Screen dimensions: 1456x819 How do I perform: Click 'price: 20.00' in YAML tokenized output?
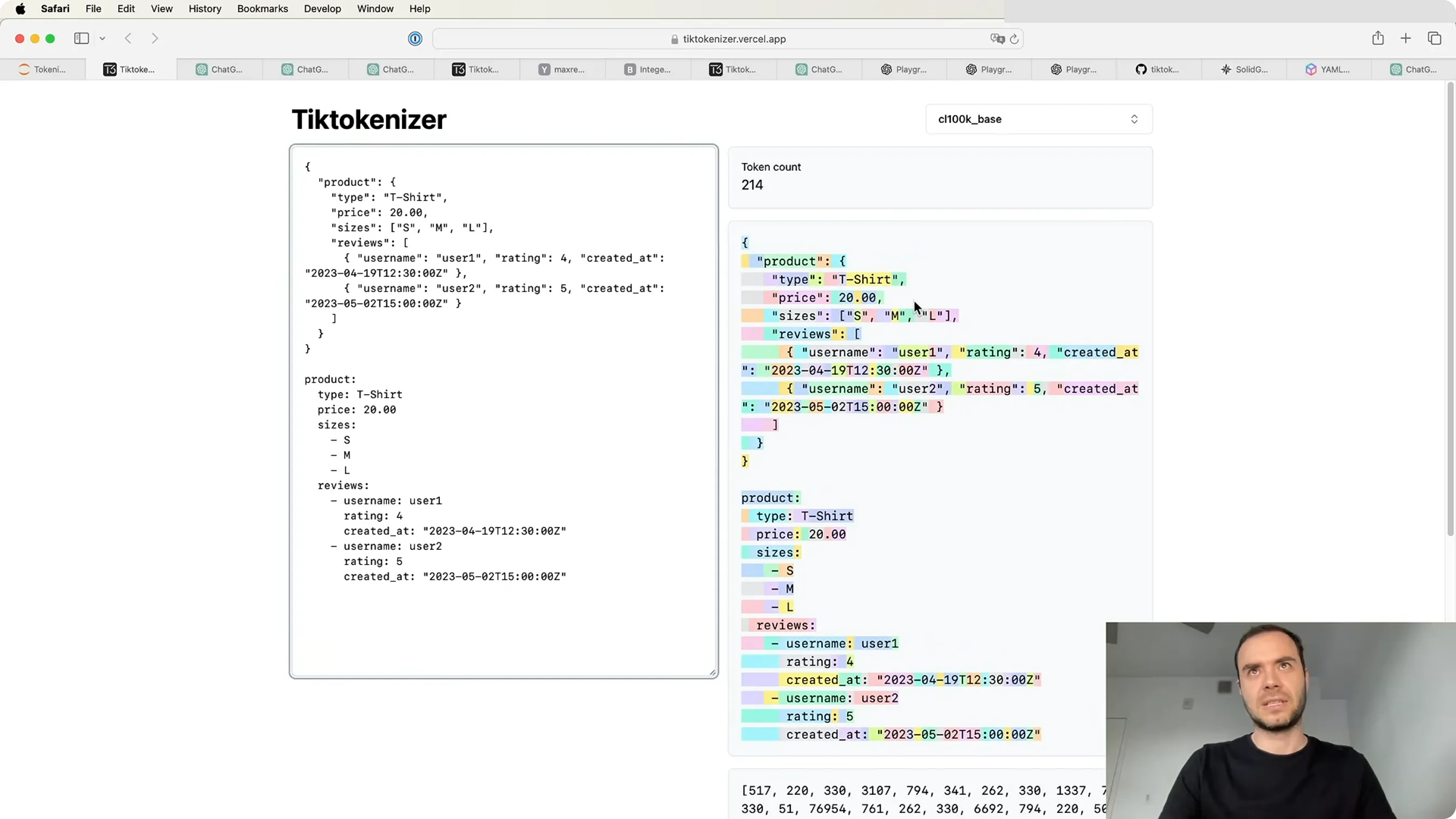pos(801,534)
